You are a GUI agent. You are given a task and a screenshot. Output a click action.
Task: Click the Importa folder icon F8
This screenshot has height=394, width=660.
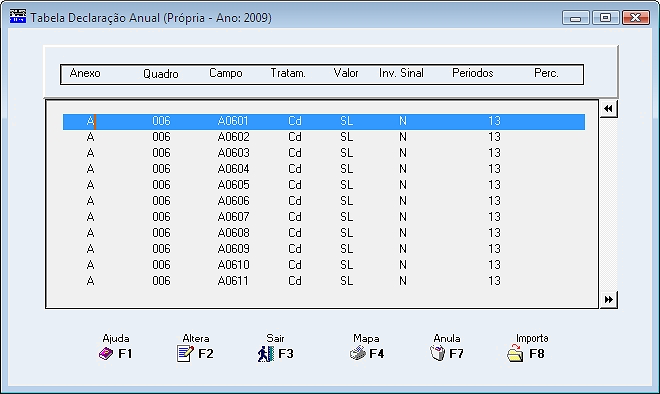coord(515,353)
